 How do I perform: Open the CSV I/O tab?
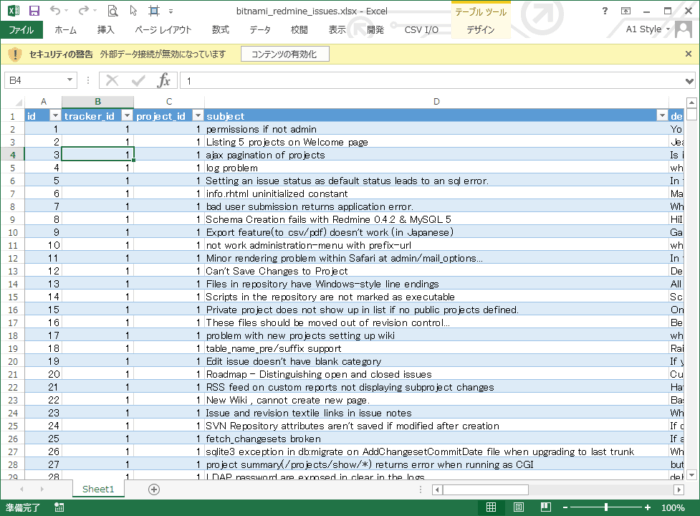tap(421, 30)
